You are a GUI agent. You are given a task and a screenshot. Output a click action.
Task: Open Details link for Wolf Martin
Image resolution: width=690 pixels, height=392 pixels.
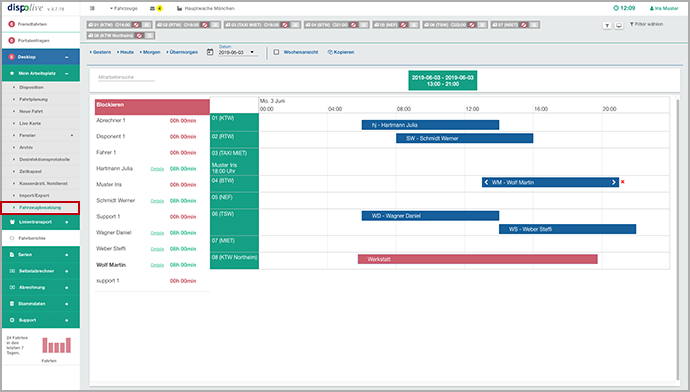tap(157, 265)
